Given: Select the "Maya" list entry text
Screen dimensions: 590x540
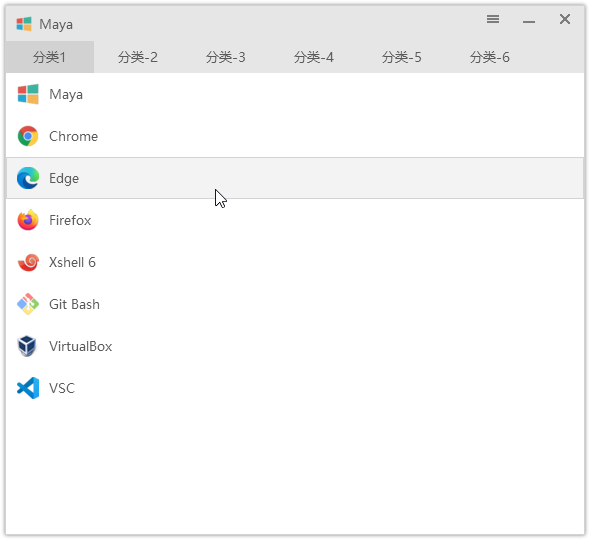Looking at the screenshot, I should pos(66,94).
